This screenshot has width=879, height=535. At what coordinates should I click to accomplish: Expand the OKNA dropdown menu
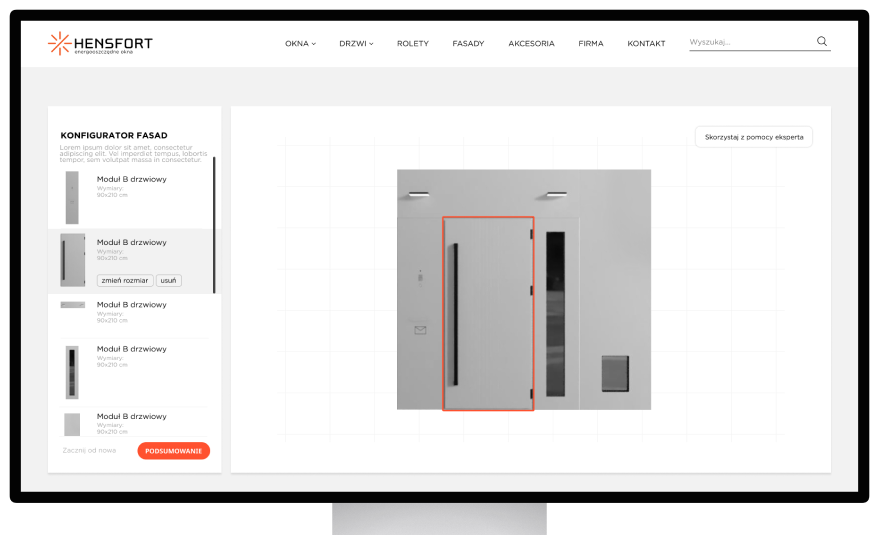click(x=300, y=44)
